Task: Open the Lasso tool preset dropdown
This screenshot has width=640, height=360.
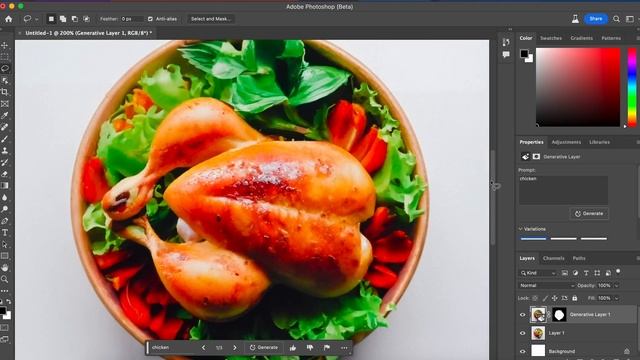Action: pyautogui.click(x=37, y=19)
